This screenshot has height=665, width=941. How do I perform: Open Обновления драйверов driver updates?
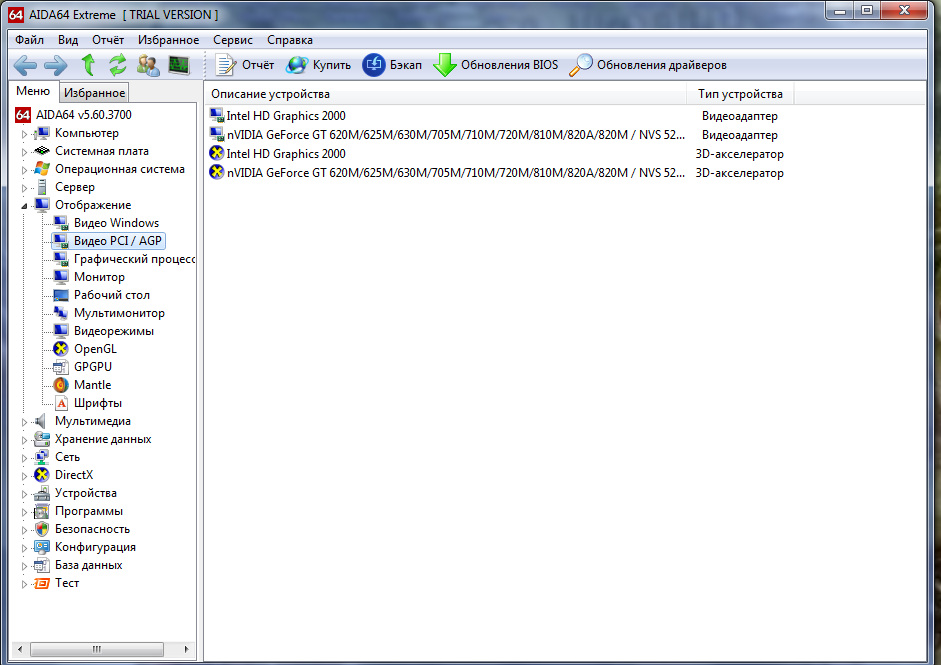(x=648, y=65)
